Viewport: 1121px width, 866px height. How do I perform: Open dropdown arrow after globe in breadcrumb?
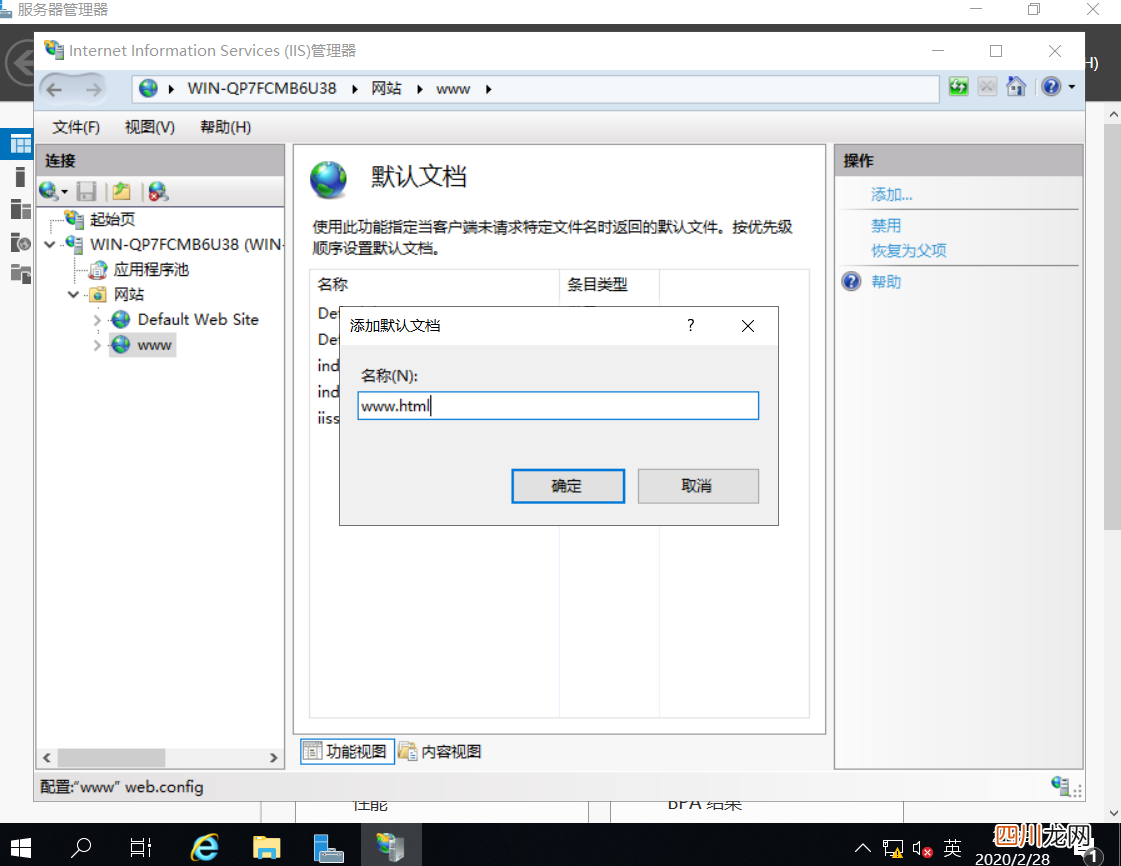coord(171,89)
